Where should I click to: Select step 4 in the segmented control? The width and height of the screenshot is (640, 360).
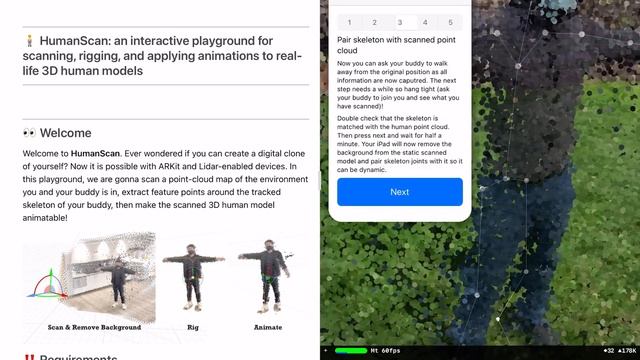click(x=425, y=22)
